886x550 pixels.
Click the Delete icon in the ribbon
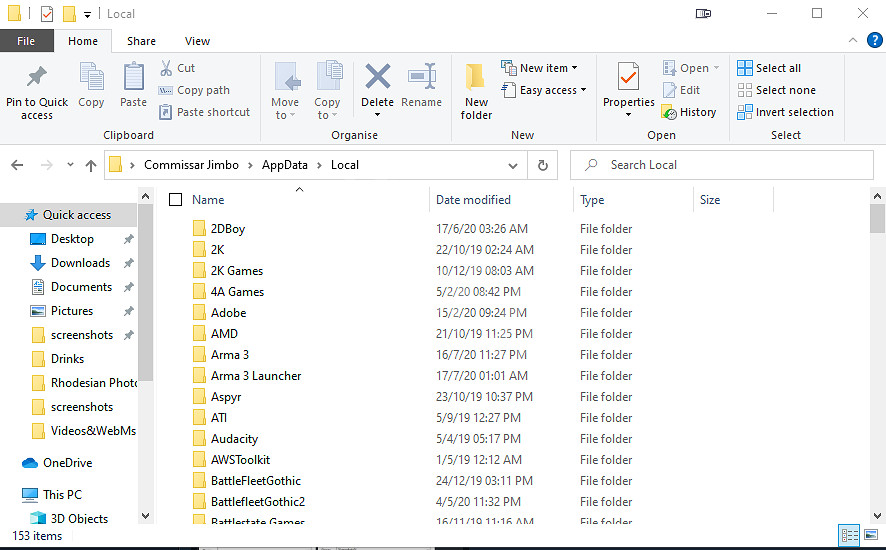pos(377,78)
